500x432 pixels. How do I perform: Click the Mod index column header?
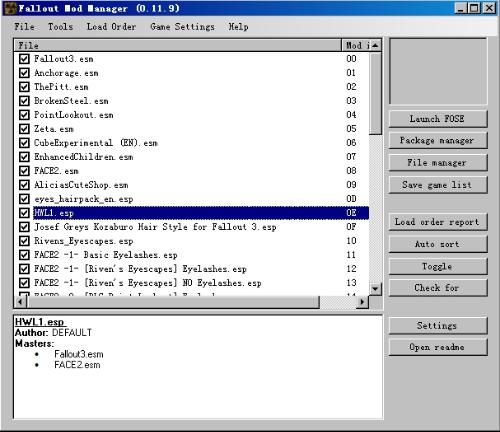pyautogui.click(x=356, y=45)
